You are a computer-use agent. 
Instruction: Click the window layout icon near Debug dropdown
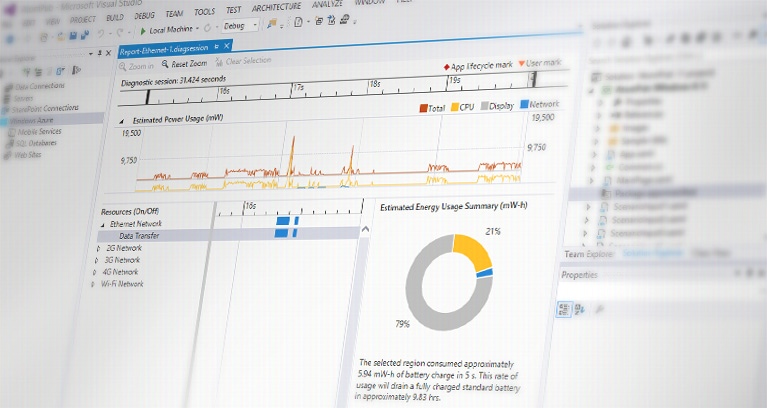click(319, 21)
